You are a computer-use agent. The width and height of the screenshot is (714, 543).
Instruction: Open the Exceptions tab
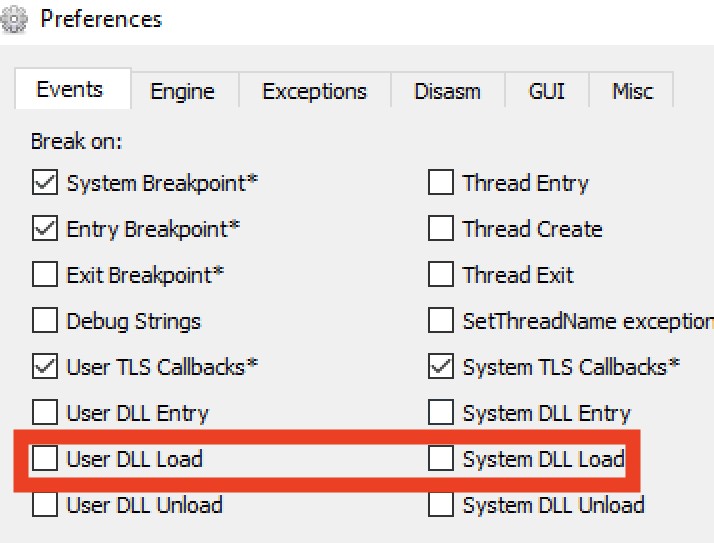[314, 91]
